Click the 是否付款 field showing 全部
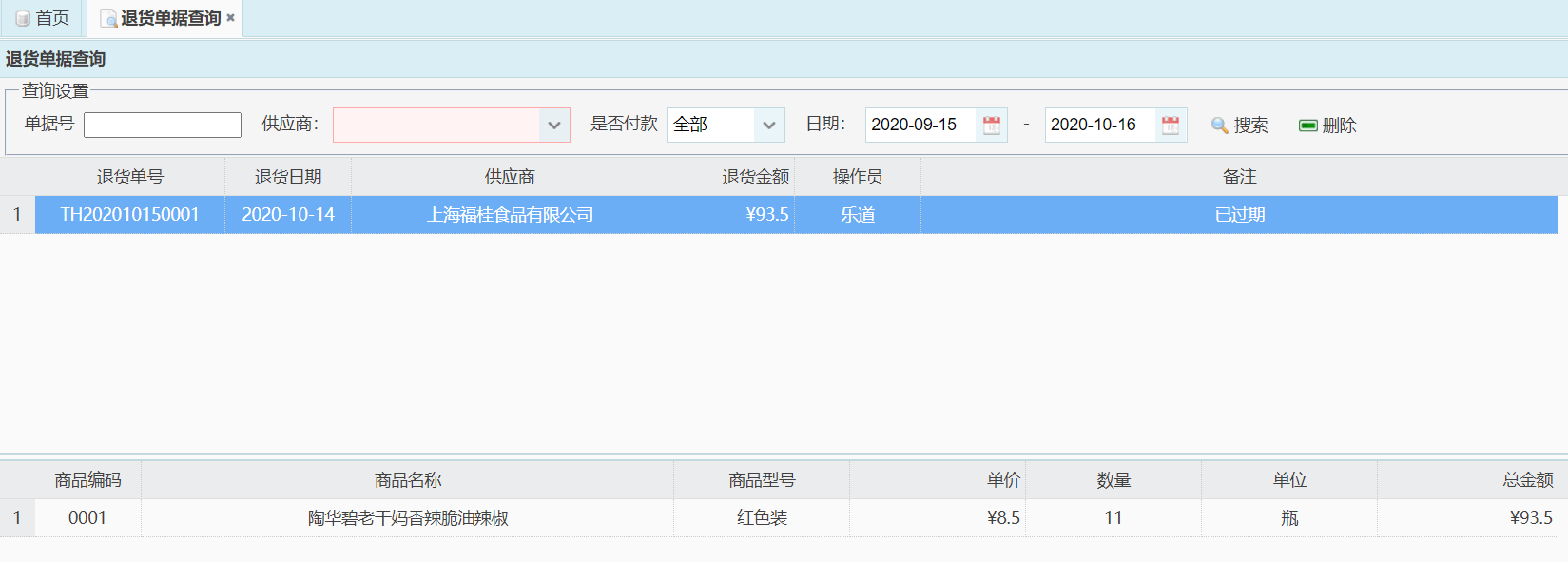The height and width of the screenshot is (562, 1568). pos(711,125)
